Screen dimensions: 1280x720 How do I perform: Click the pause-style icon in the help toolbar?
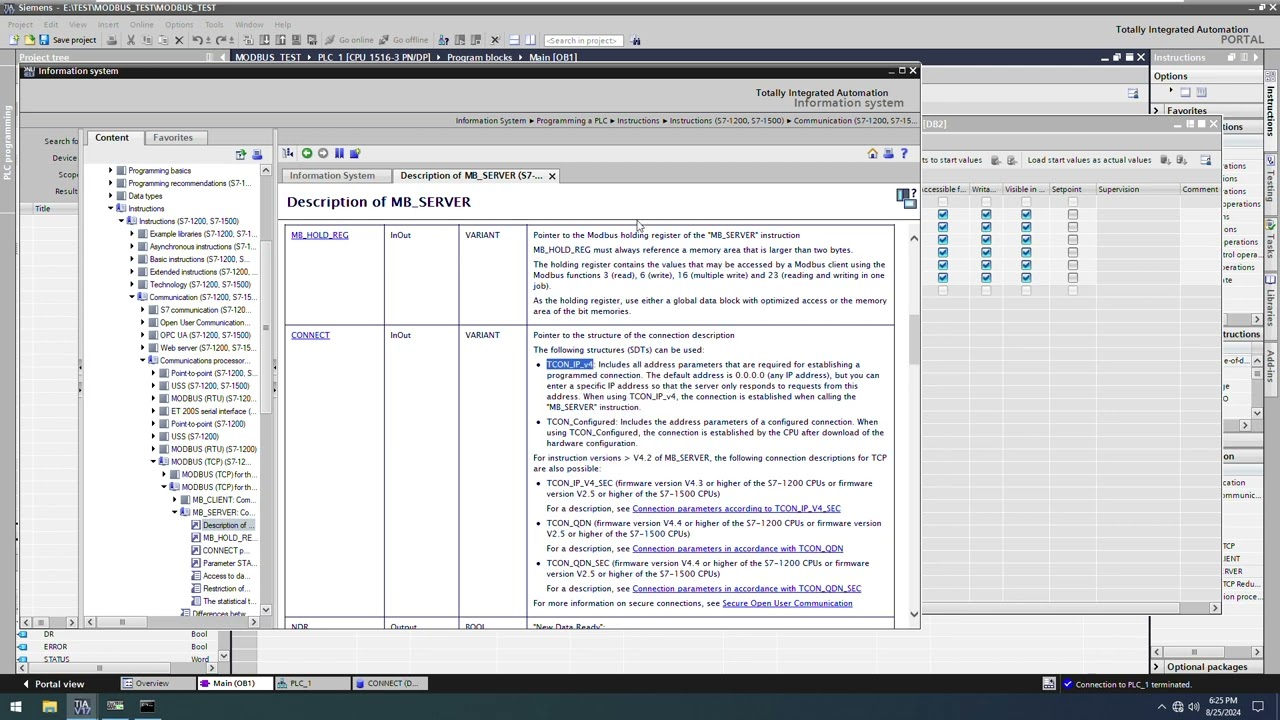click(339, 153)
